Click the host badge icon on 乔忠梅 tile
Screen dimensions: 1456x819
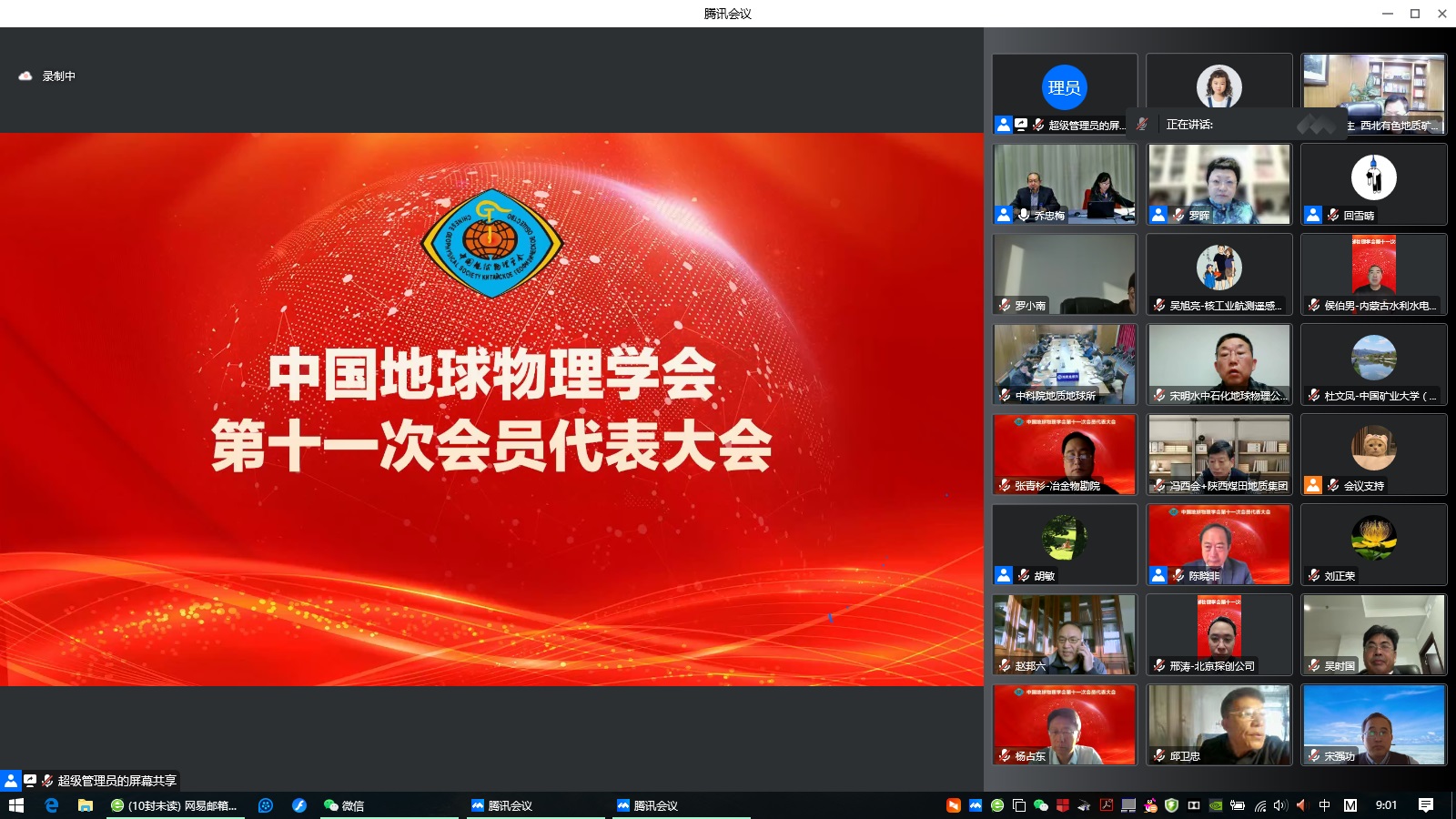[1004, 215]
